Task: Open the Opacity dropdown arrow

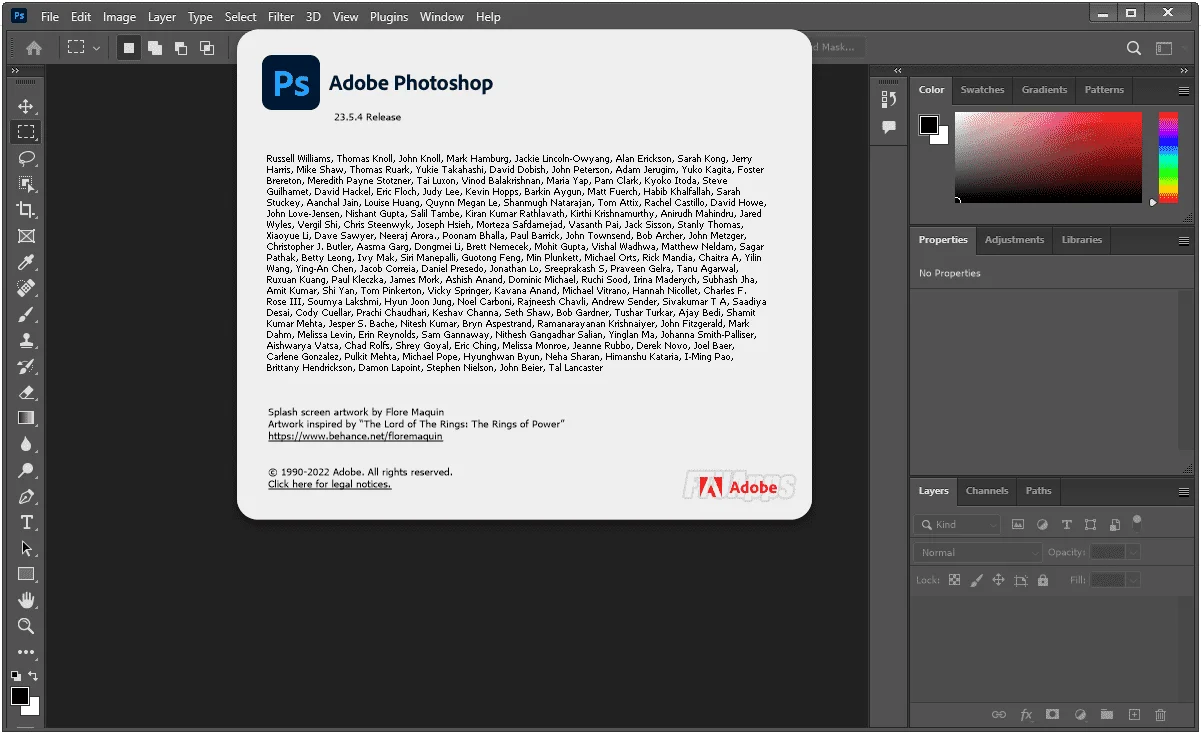Action: [x=1133, y=552]
